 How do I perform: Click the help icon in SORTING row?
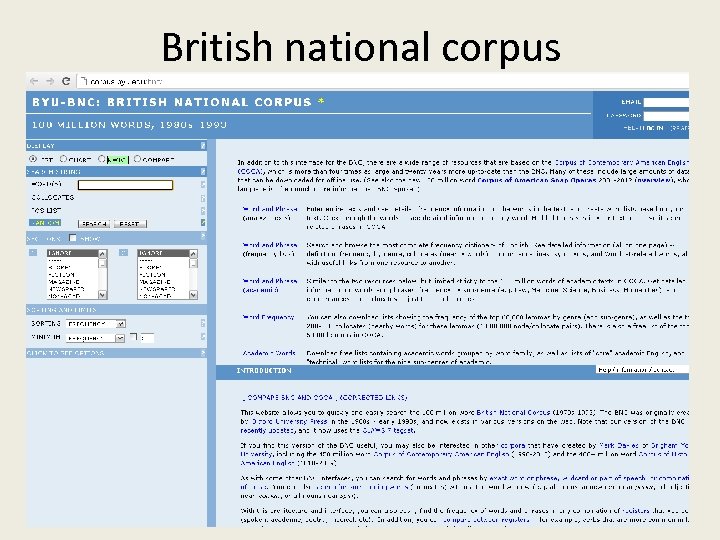(x=203, y=323)
